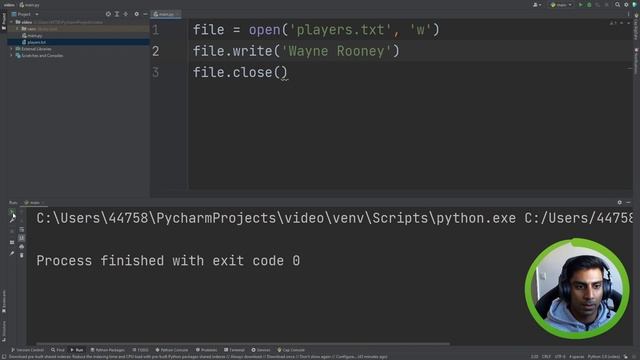
Task: Click the print icon in Run panel
Action: pyautogui.click(x=22, y=247)
